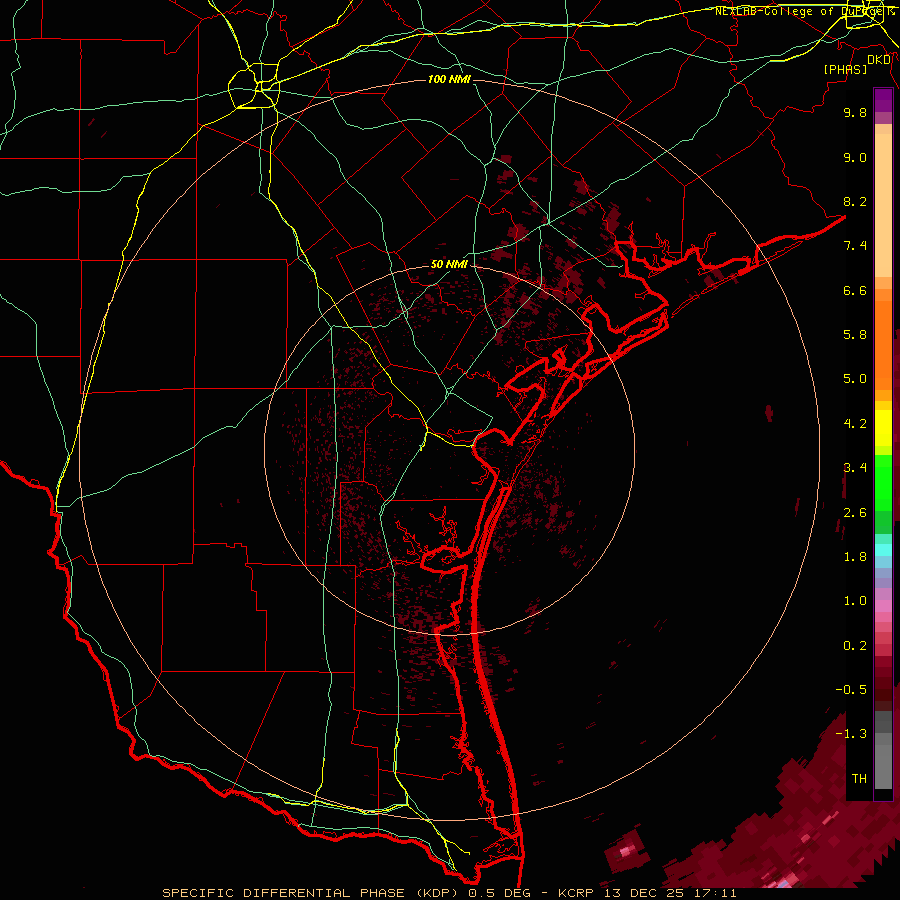Click the 1.8 scale value
This screenshot has width=900, height=900.
point(855,557)
